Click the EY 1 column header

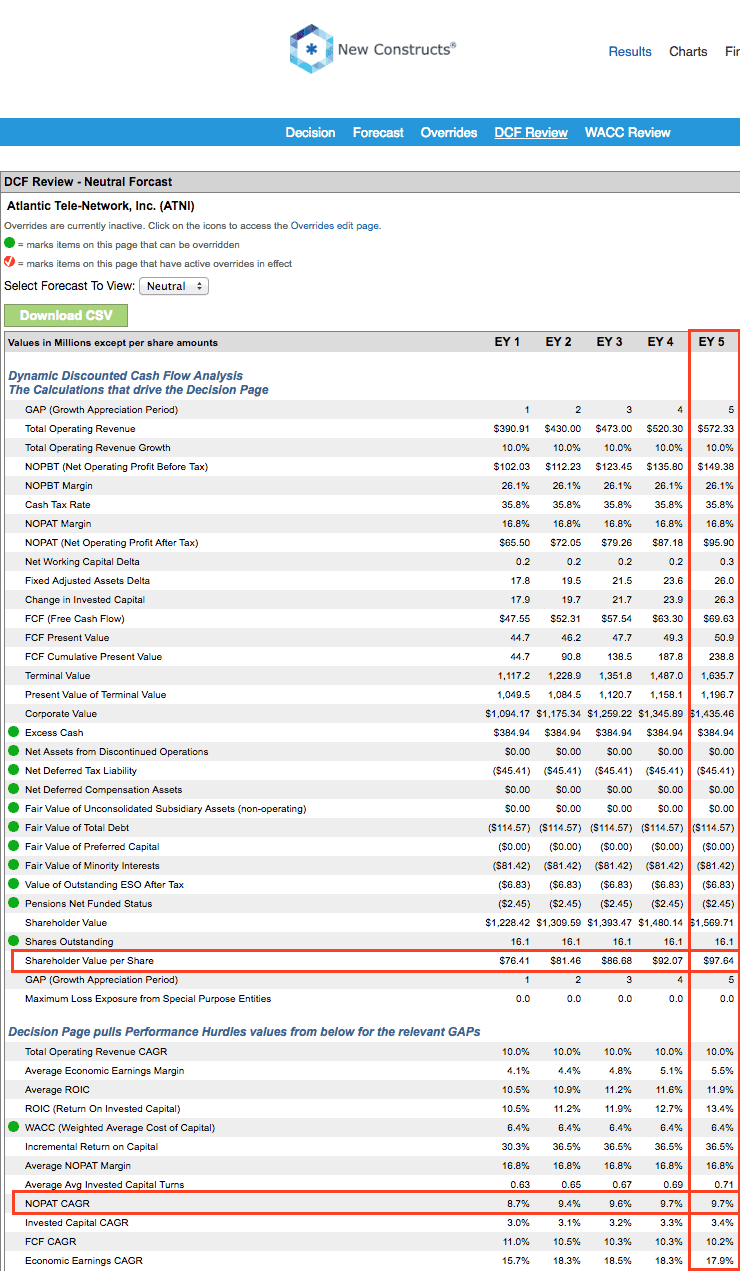(x=507, y=342)
